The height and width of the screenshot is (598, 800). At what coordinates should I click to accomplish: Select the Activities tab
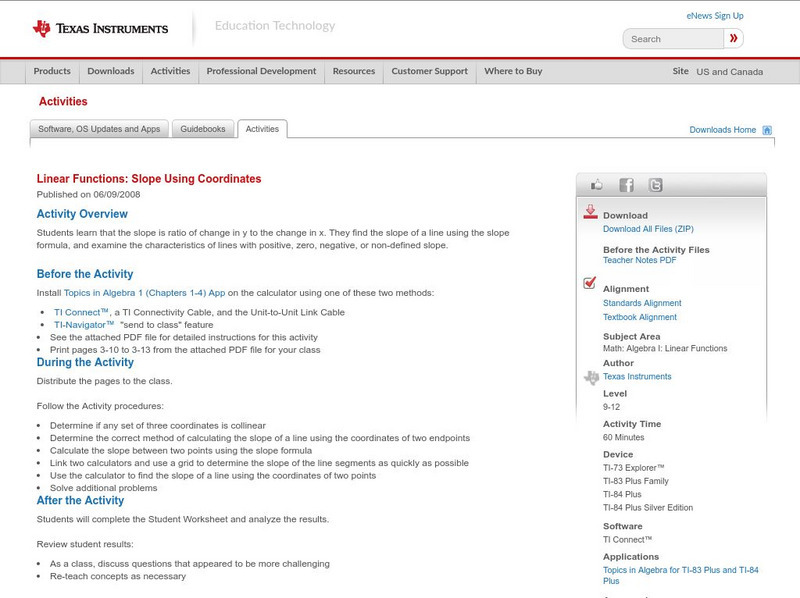coord(262,129)
